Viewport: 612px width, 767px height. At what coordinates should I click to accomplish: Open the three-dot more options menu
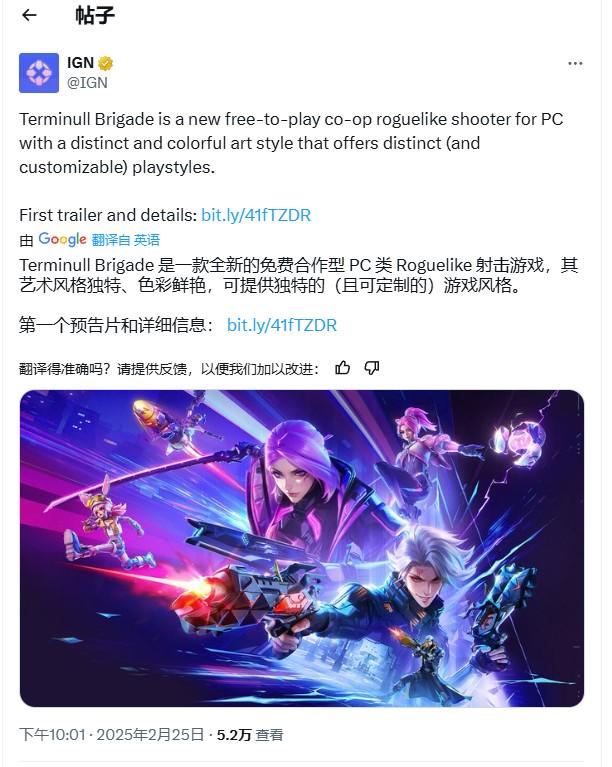(575, 64)
